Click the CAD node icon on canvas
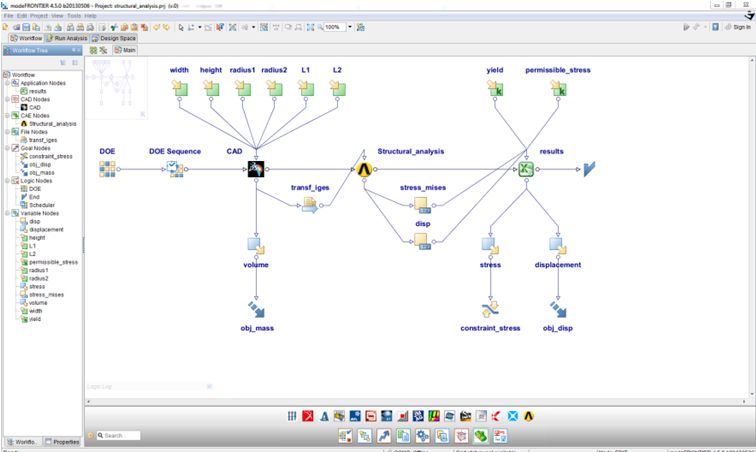Viewport: 756px width, 452px height. tap(257, 170)
